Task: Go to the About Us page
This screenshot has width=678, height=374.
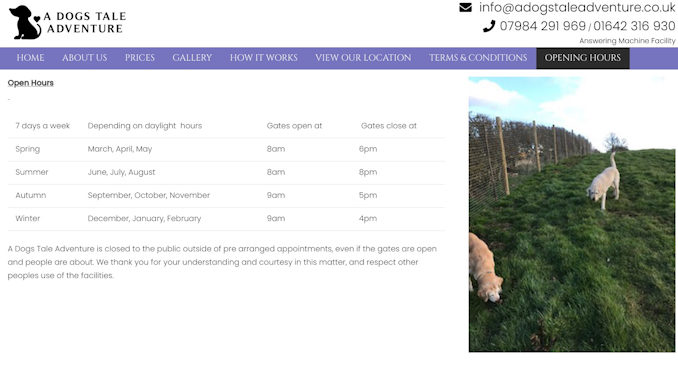Action: [x=84, y=58]
